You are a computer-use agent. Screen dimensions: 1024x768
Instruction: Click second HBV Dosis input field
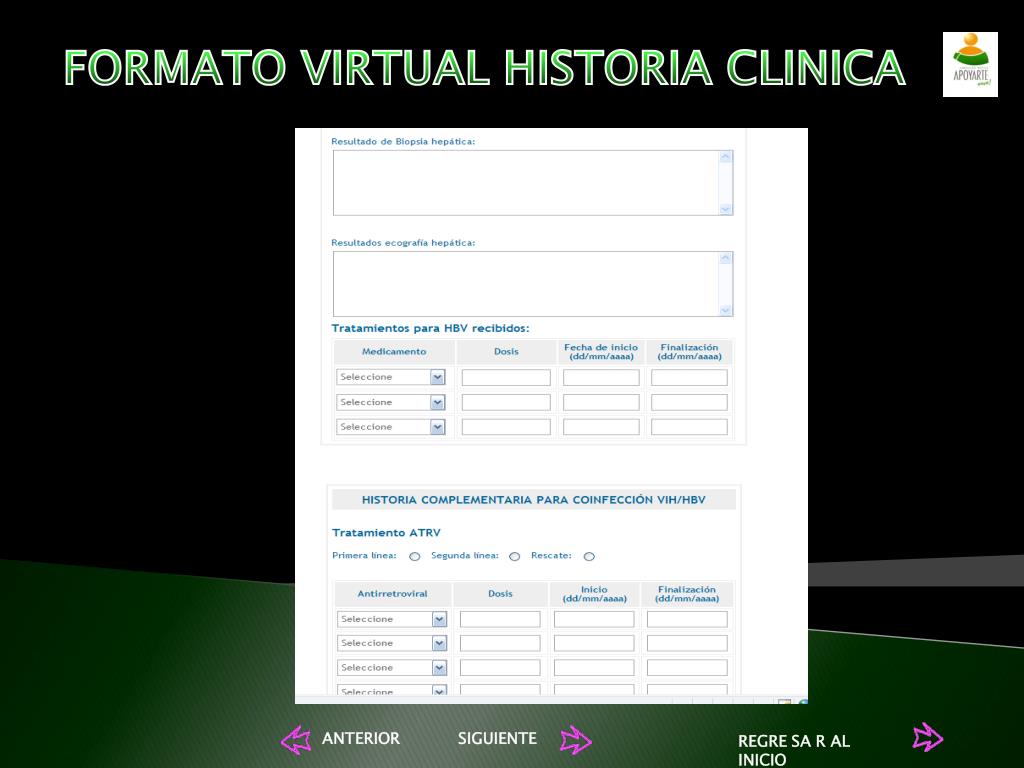click(x=506, y=402)
